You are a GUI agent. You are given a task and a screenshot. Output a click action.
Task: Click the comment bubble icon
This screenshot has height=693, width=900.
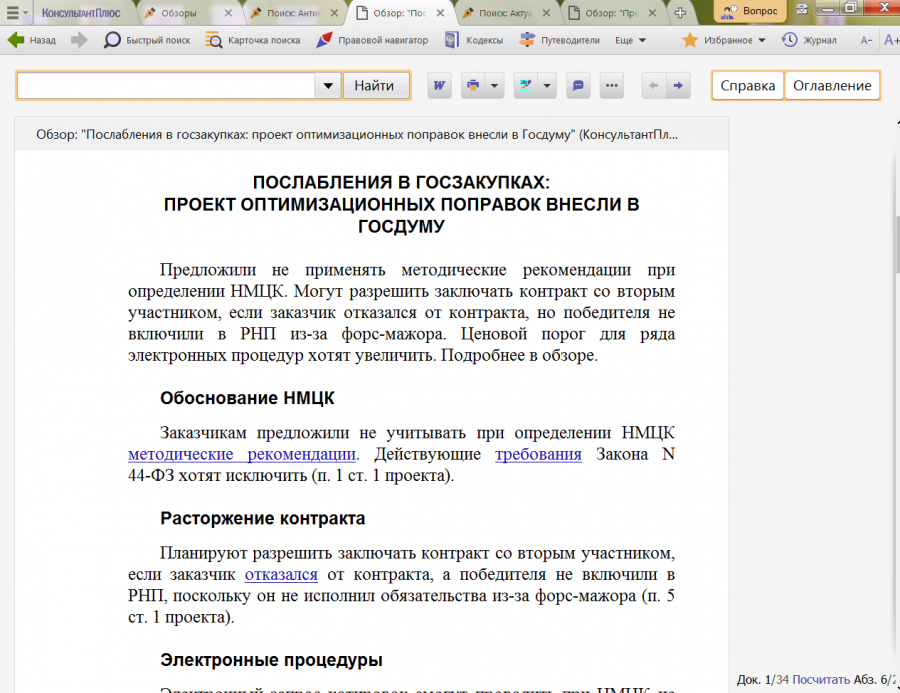tap(578, 86)
